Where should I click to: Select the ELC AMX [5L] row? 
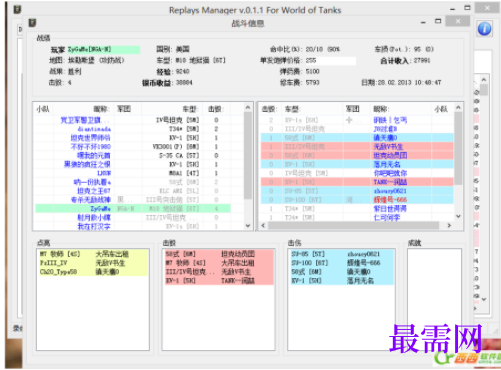[x=133, y=191]
